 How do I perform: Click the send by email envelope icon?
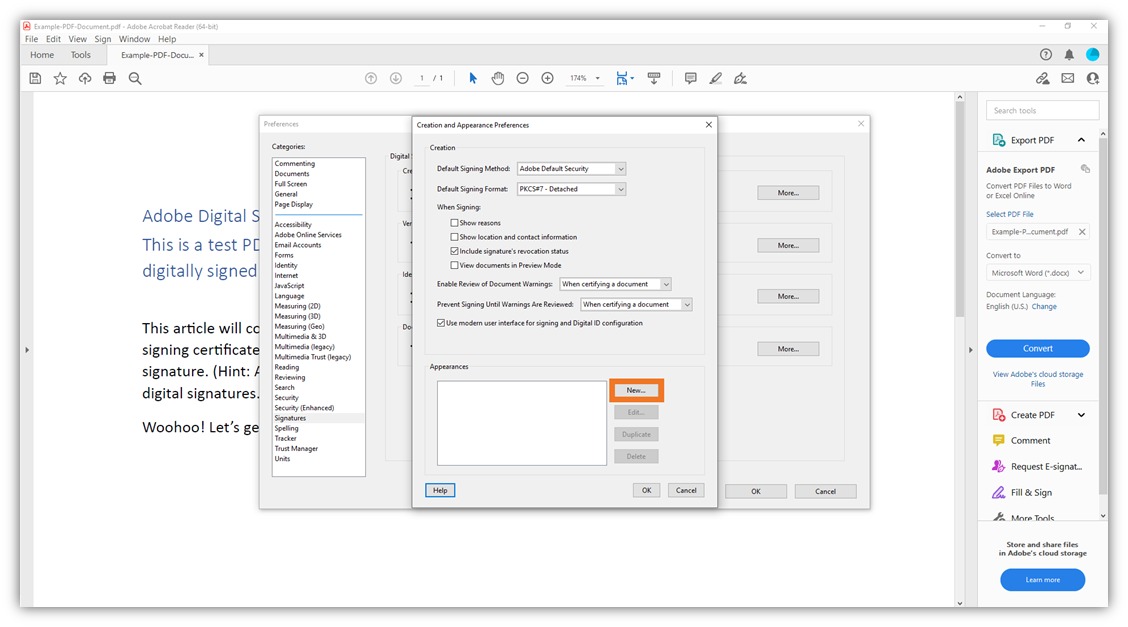1068,78
